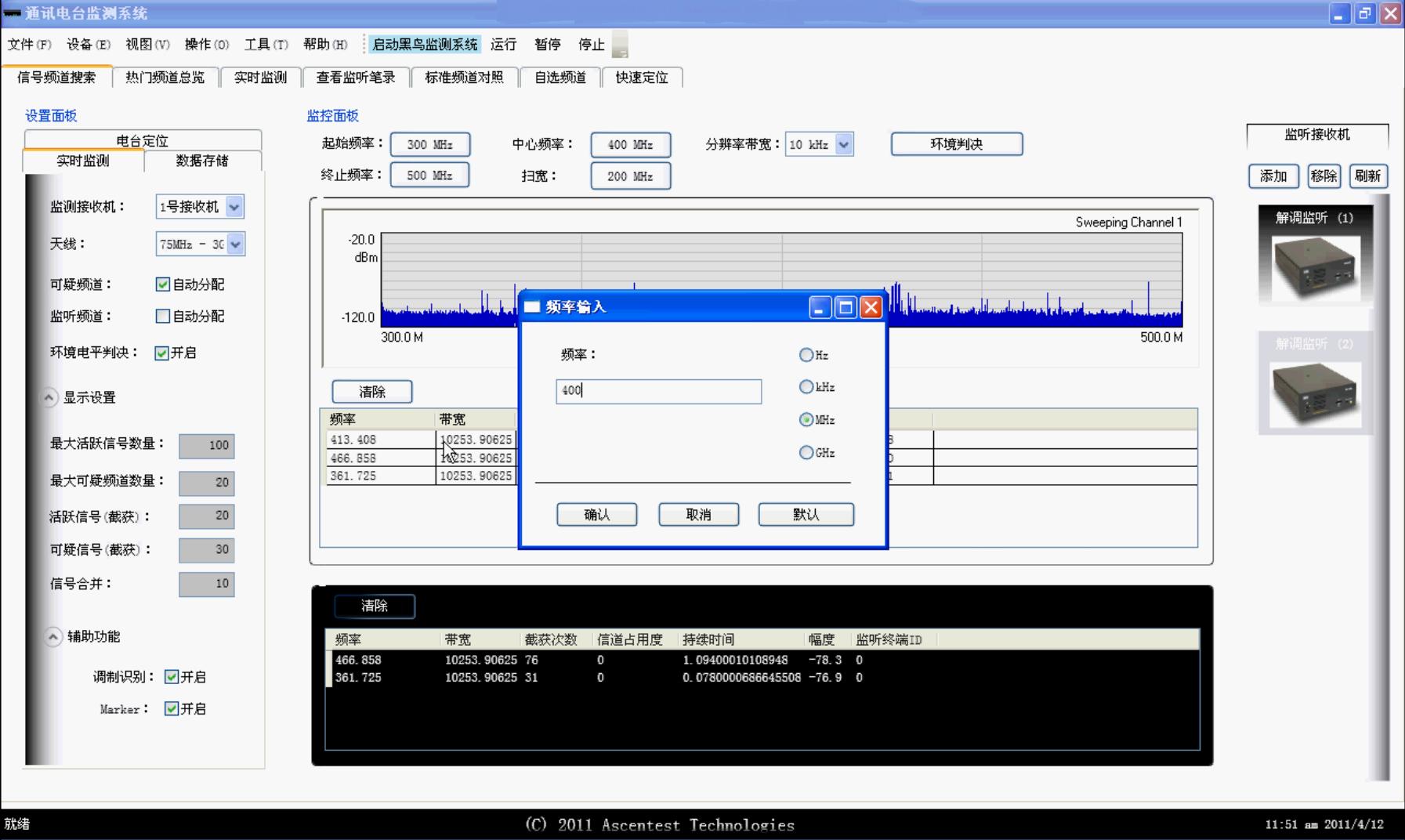Screen dimensions: 1405x840
Task: Switch to the 热门频道总览 tab
Action: pos(165,77)
